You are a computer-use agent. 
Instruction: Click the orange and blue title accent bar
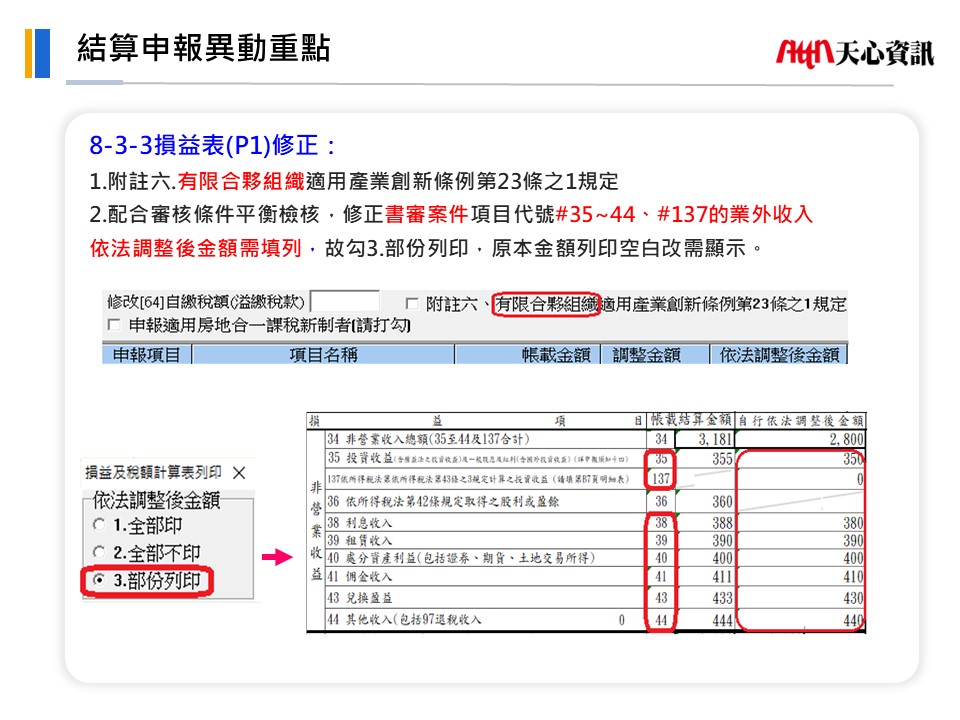[37, 53]
